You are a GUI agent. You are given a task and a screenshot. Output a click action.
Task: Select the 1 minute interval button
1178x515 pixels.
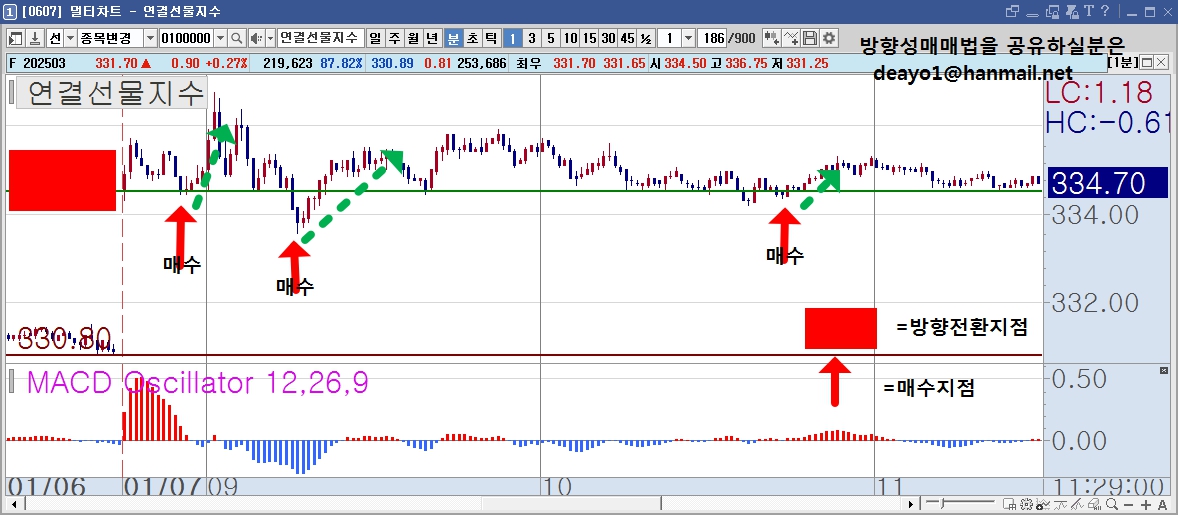click(x=512, y=38)
